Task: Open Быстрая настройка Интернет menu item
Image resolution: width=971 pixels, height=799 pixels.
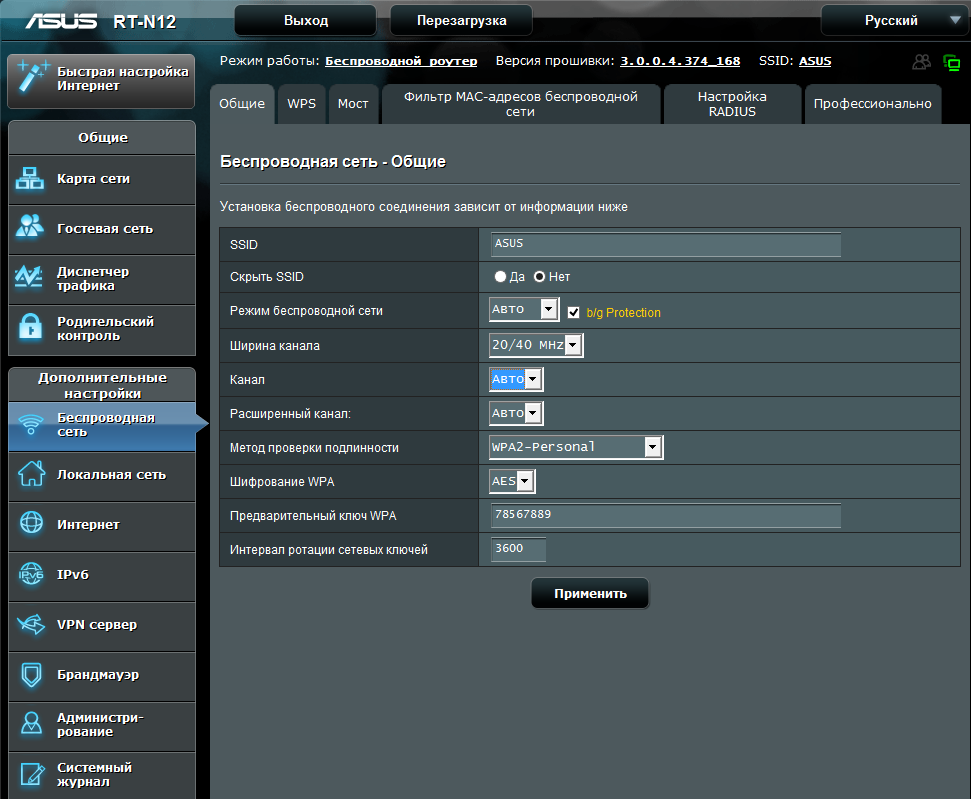Action: point(102,81)
